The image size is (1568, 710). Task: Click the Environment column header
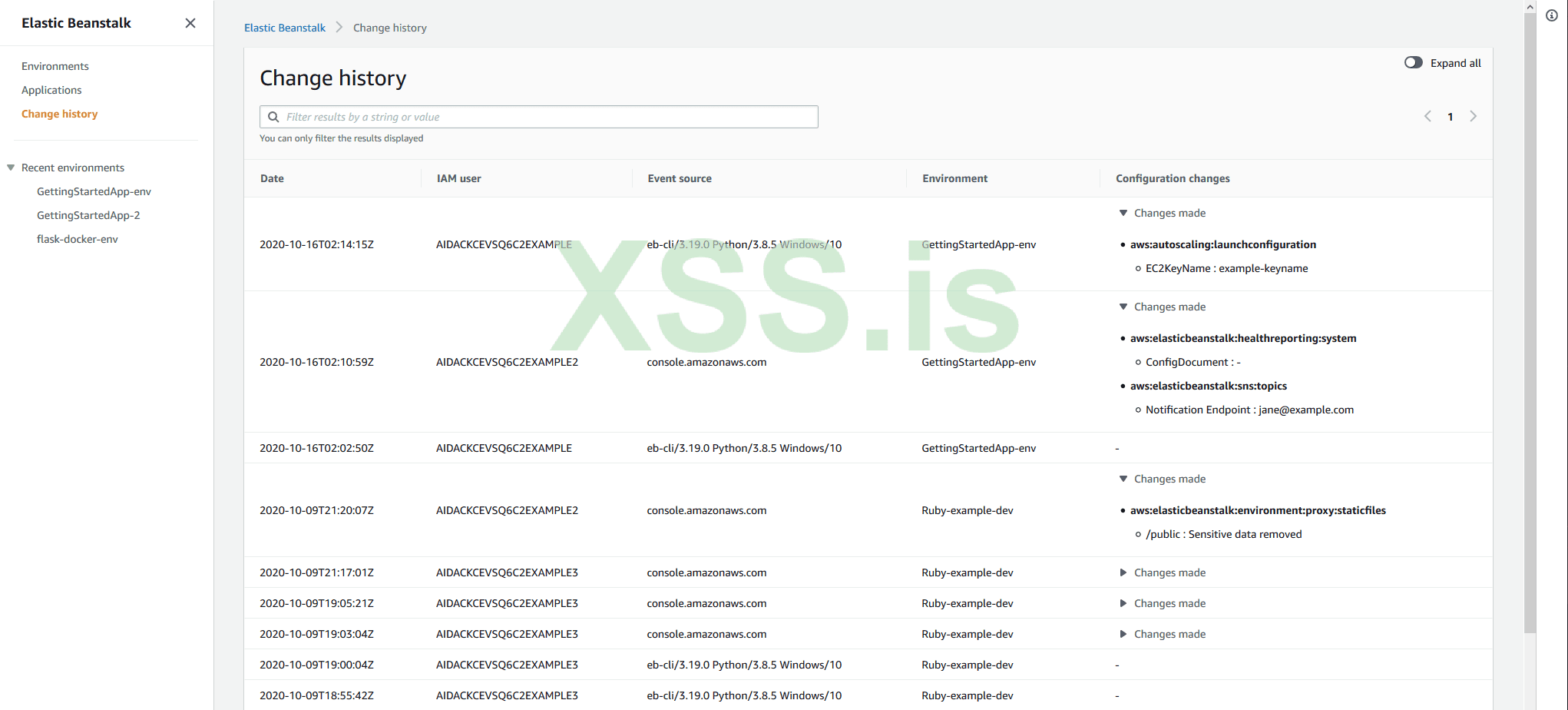point(955,178)
